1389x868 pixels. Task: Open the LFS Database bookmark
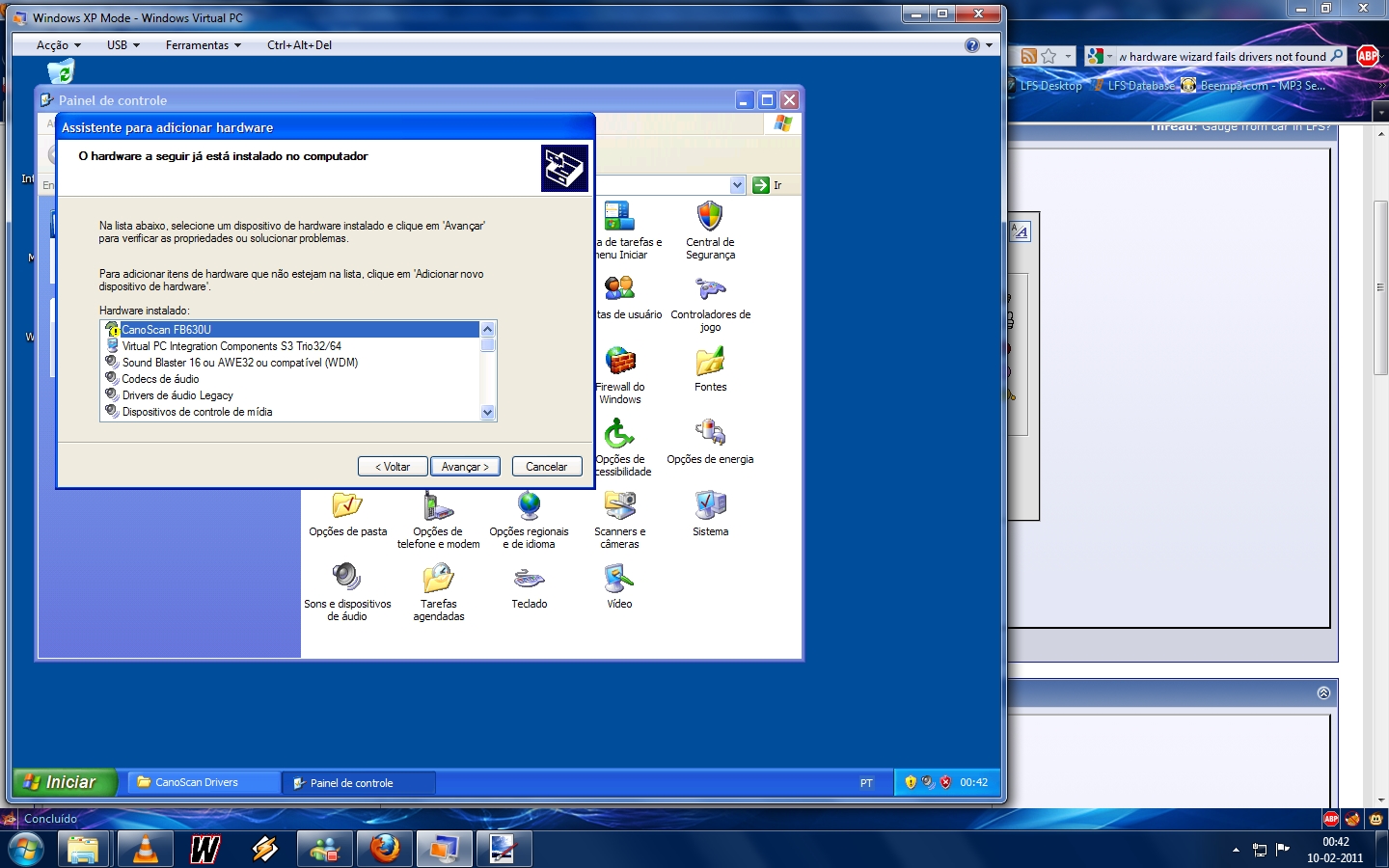click(1134, 86)
